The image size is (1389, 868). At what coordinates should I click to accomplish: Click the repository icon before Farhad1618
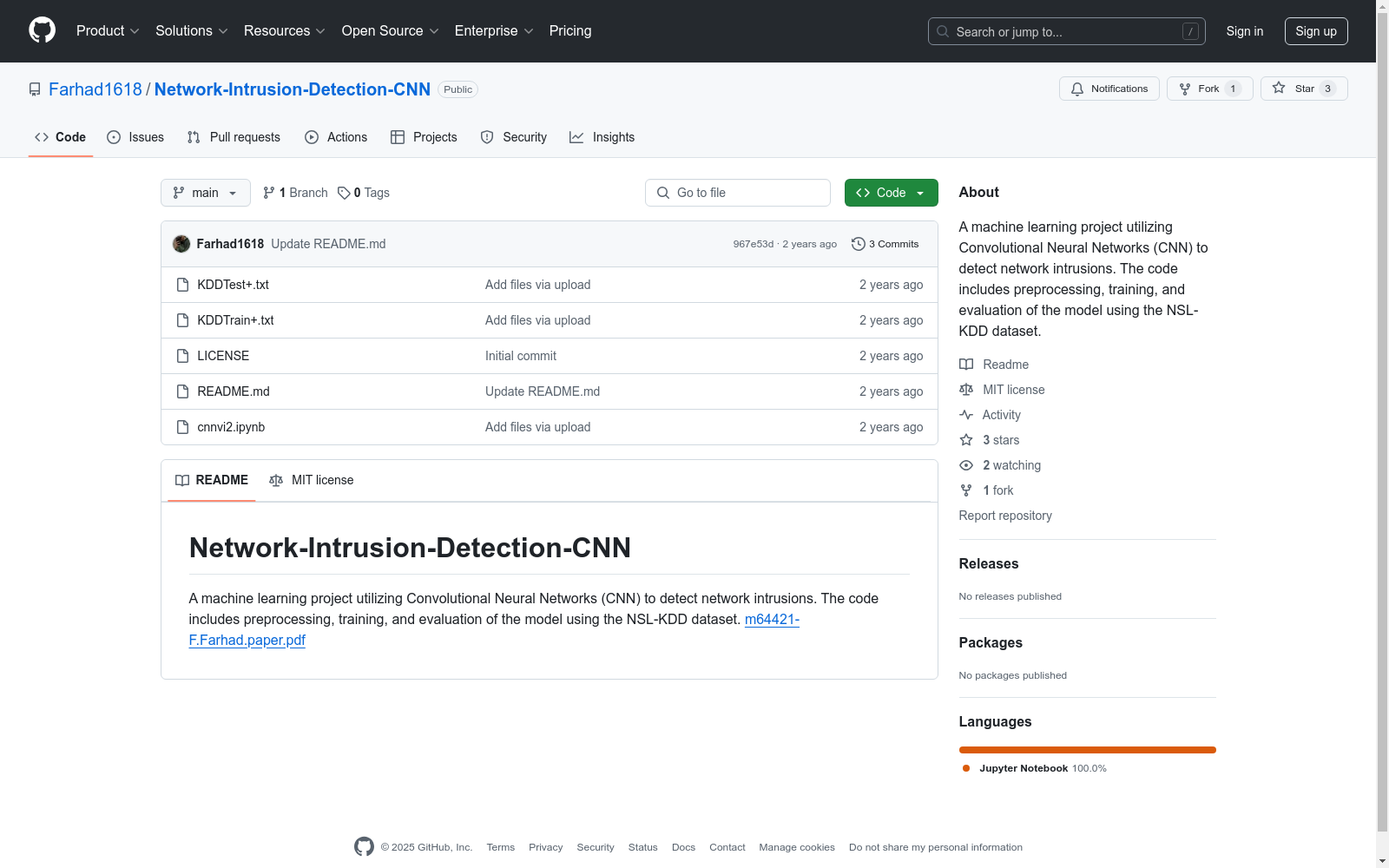click(x=35, y=89)
